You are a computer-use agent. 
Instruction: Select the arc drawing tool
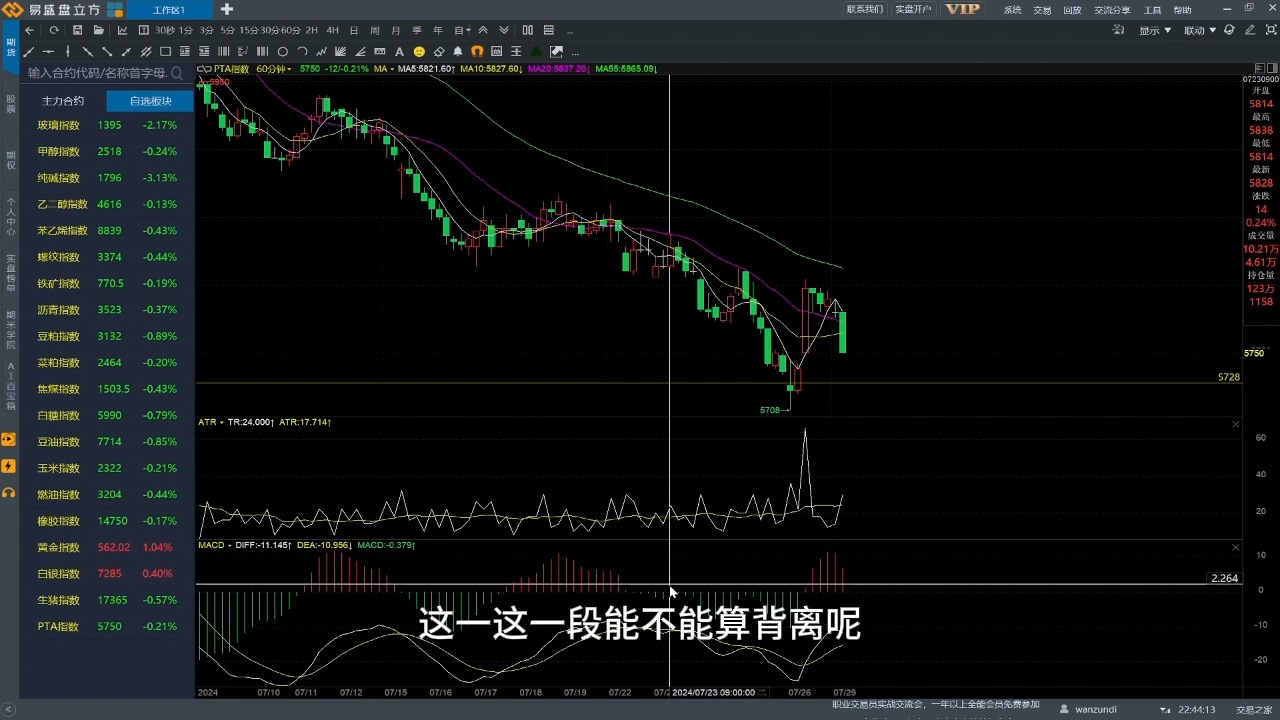point(302,52)
